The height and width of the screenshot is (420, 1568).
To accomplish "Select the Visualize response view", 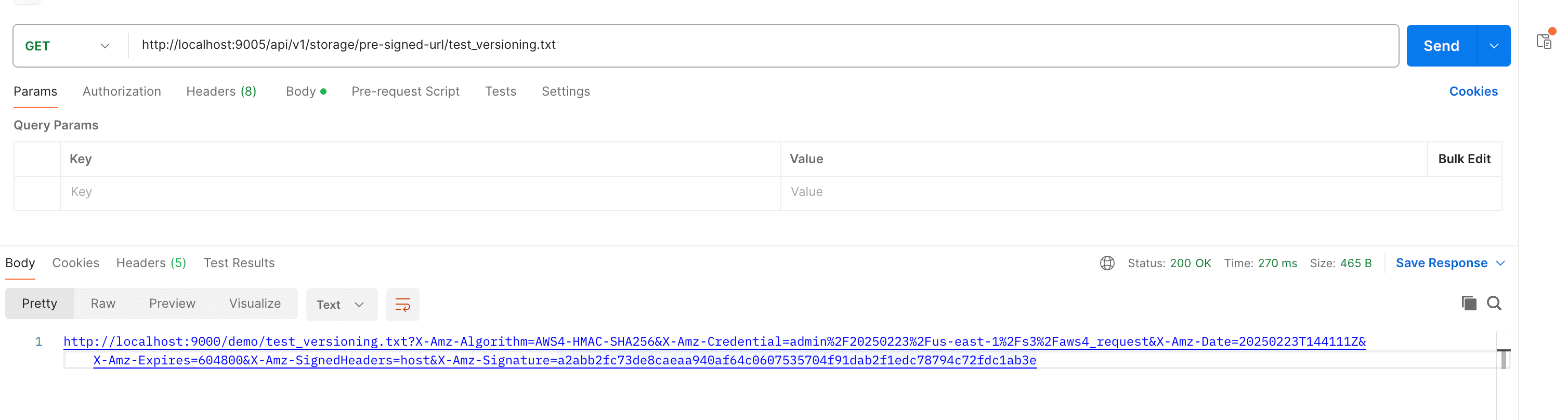I will [254, 303].
